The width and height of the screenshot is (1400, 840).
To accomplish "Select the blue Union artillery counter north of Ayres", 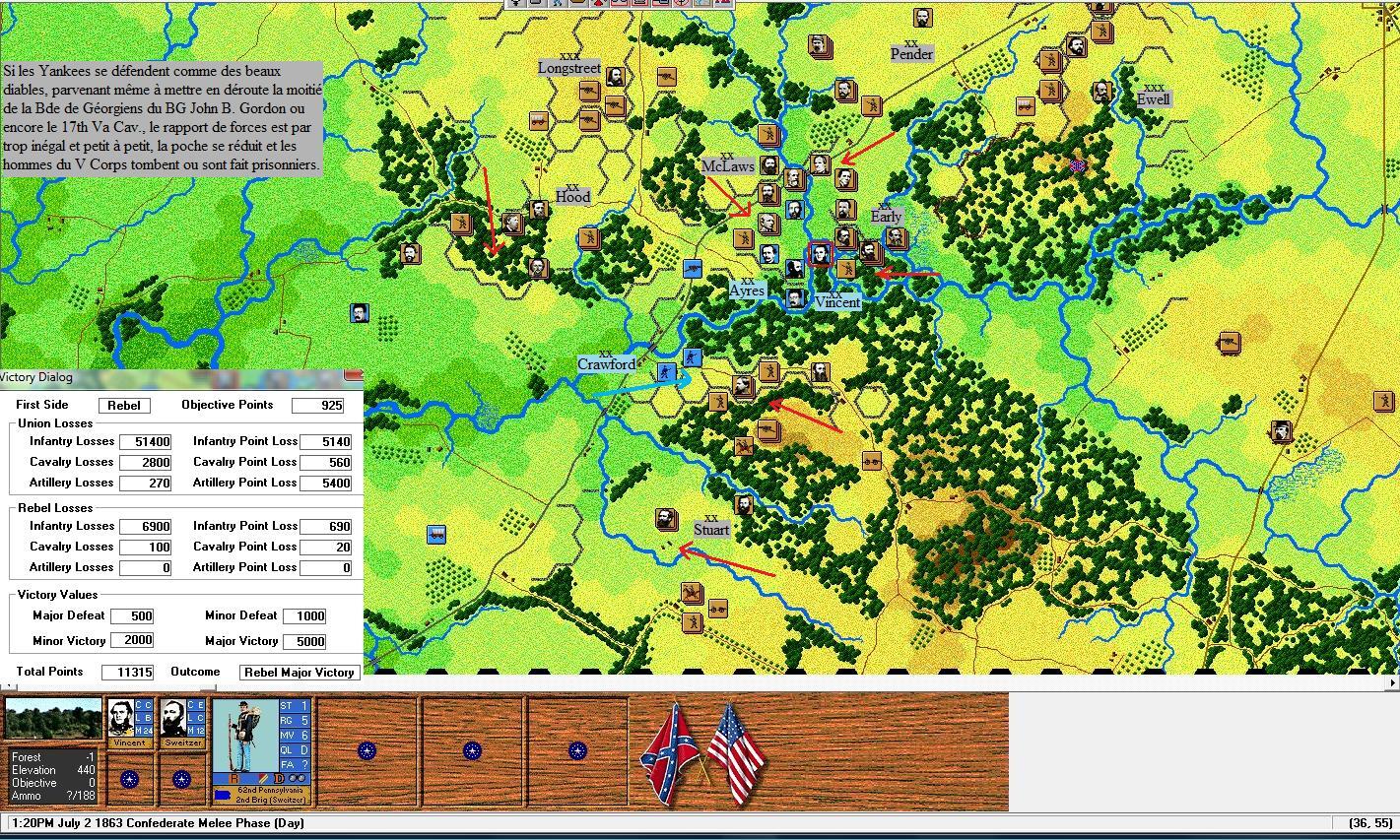I will [x=693, y=268].
